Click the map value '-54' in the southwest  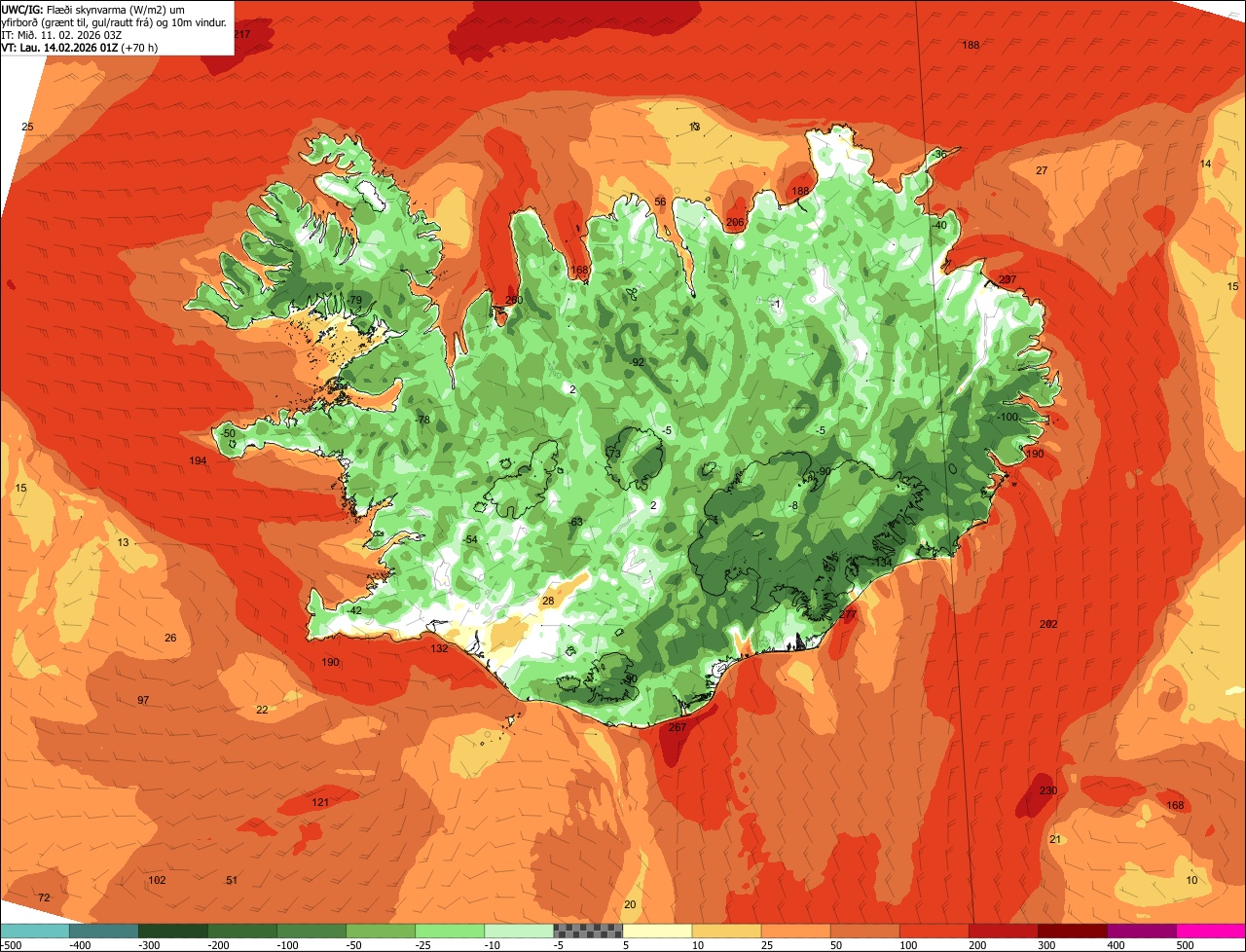[x=470, y=539]
